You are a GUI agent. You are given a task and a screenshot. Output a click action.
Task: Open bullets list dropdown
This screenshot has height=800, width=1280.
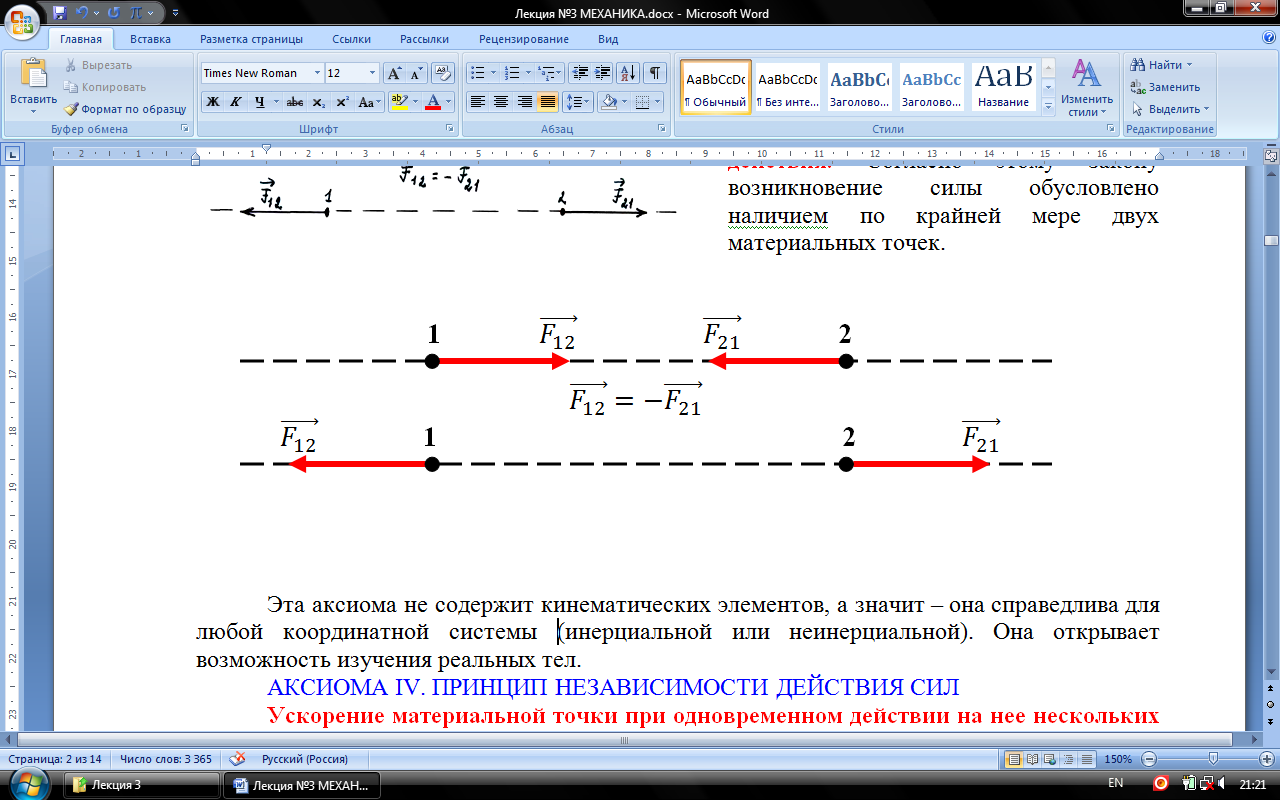493,73
